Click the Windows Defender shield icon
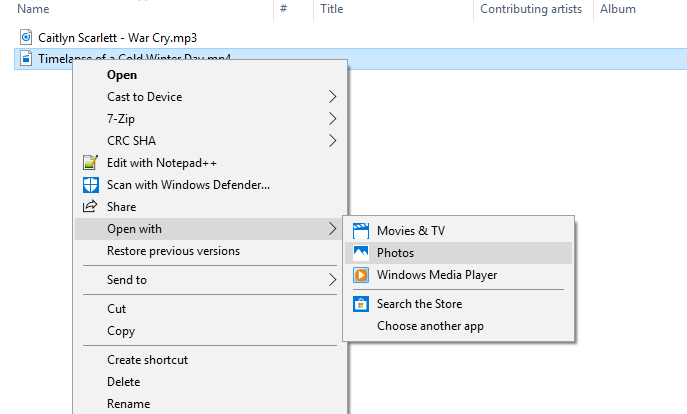 tap(91, 185)
